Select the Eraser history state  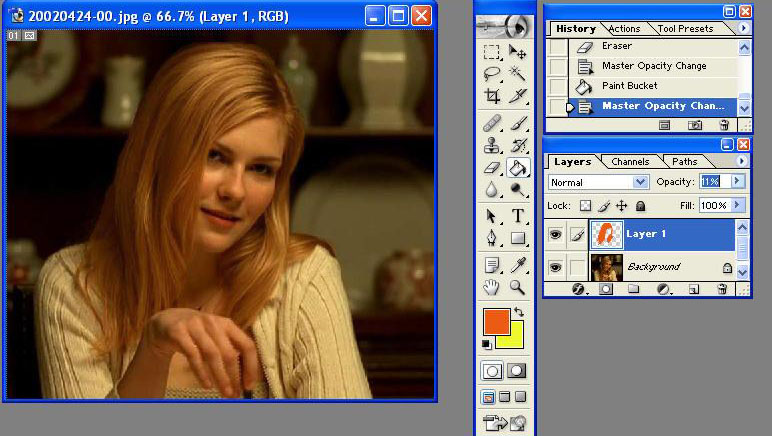tap(616, 46)
